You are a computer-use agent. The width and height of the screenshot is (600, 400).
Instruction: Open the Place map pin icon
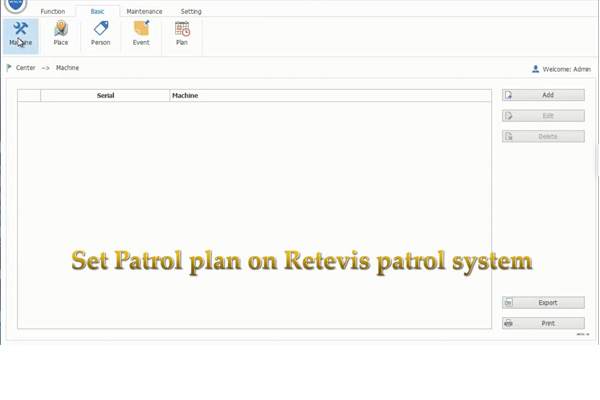[x=61, y=28]
